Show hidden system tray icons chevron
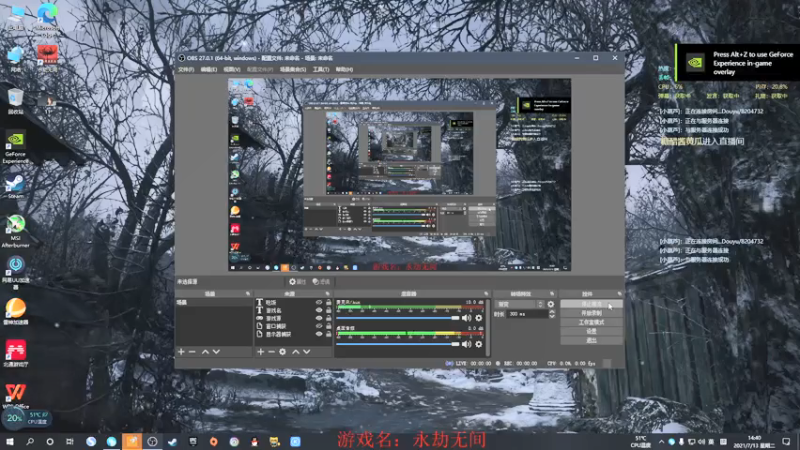This screenshot has width=800, height=450. coord(661,442)
